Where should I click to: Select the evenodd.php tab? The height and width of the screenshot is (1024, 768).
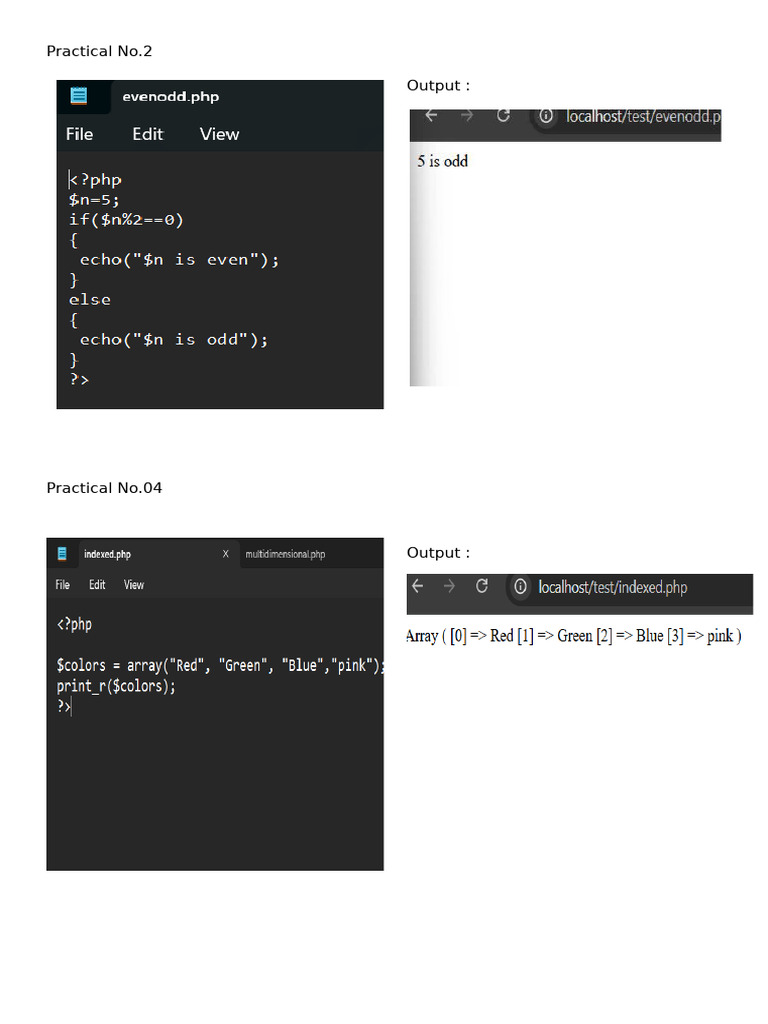click(x=170, y=97)
